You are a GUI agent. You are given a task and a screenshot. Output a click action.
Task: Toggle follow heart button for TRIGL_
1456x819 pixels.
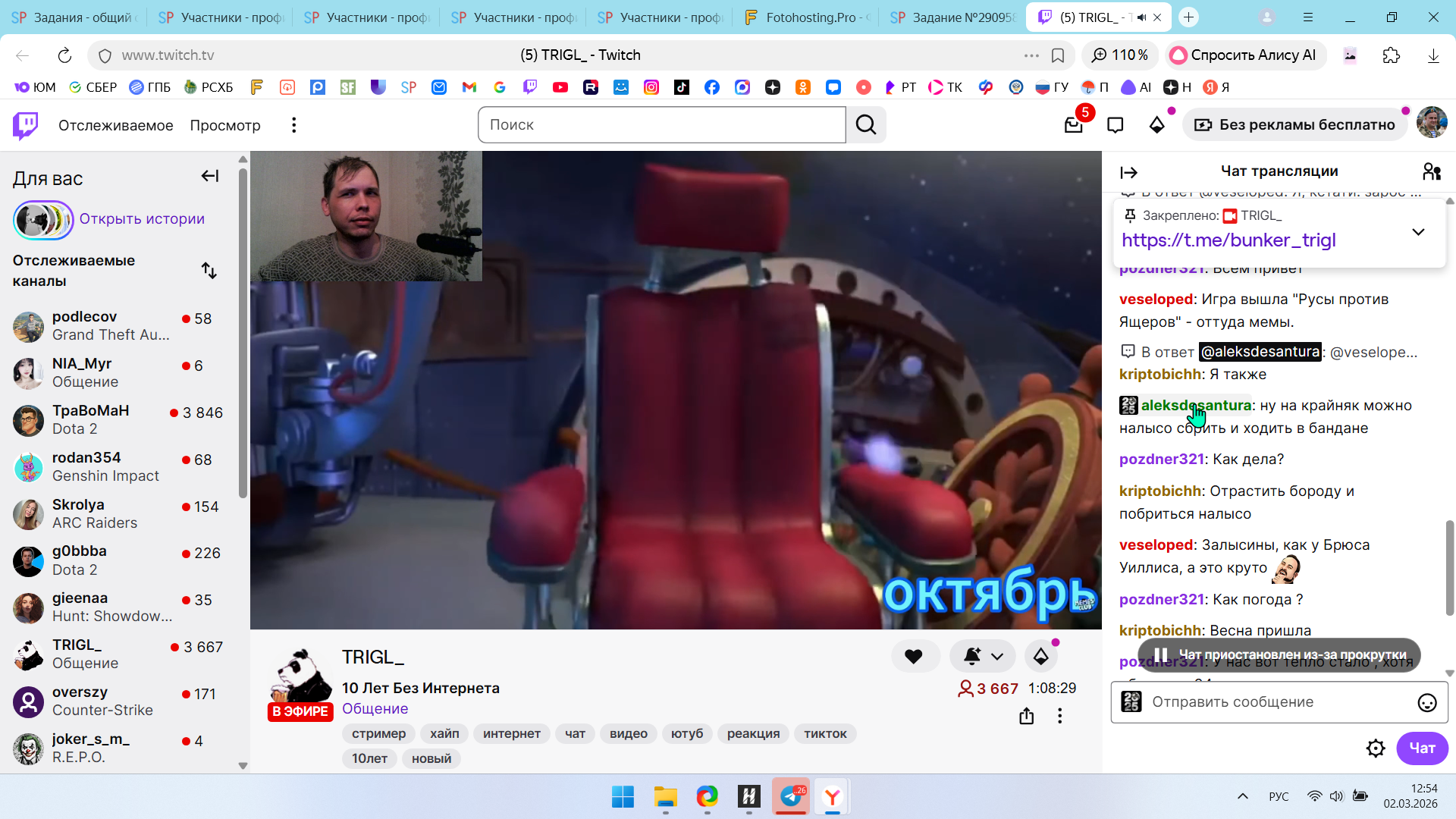click(914, 657)
